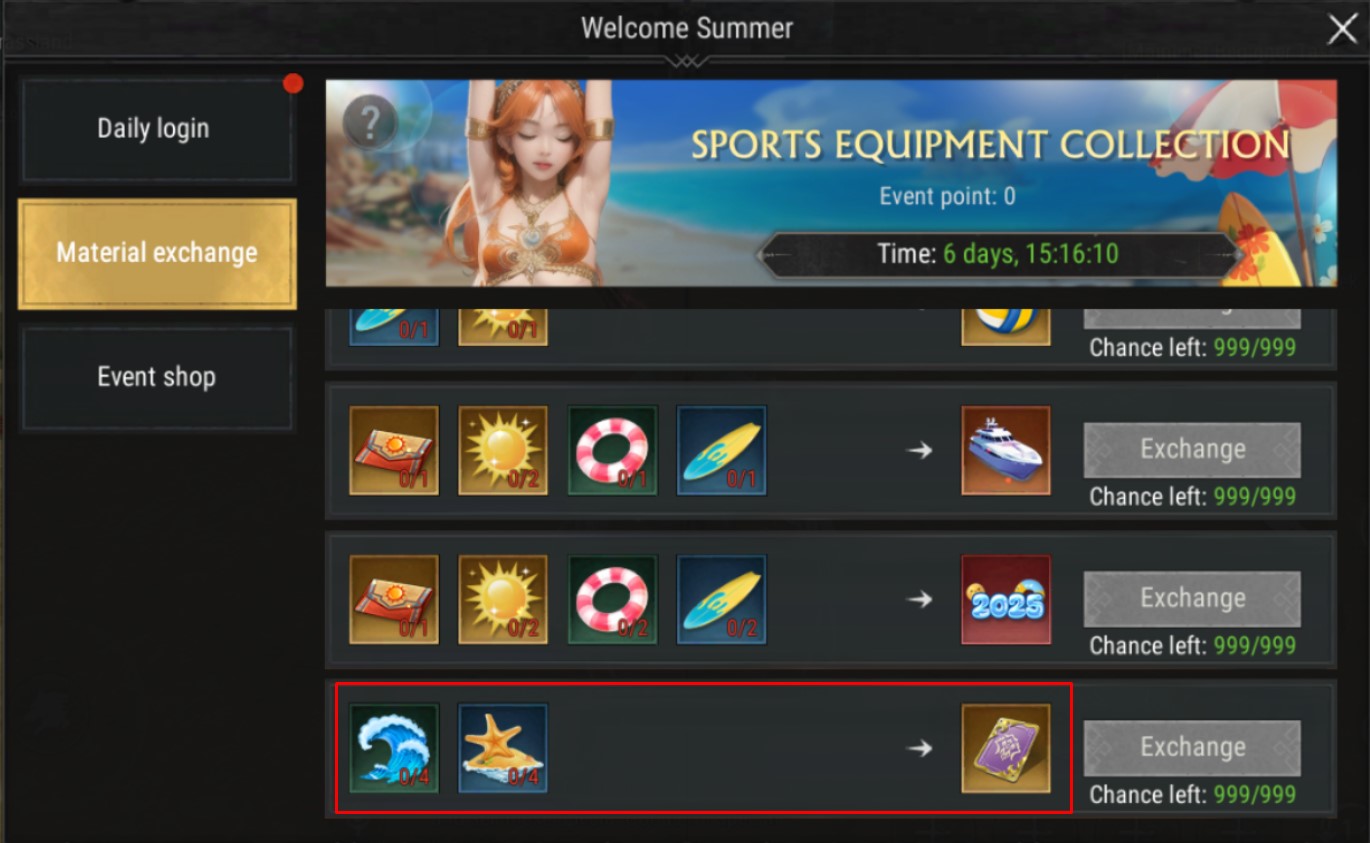This screenshot has height=843, width=1370.
Task: Close the Welcome Summer window
Action: point(1342,30)
